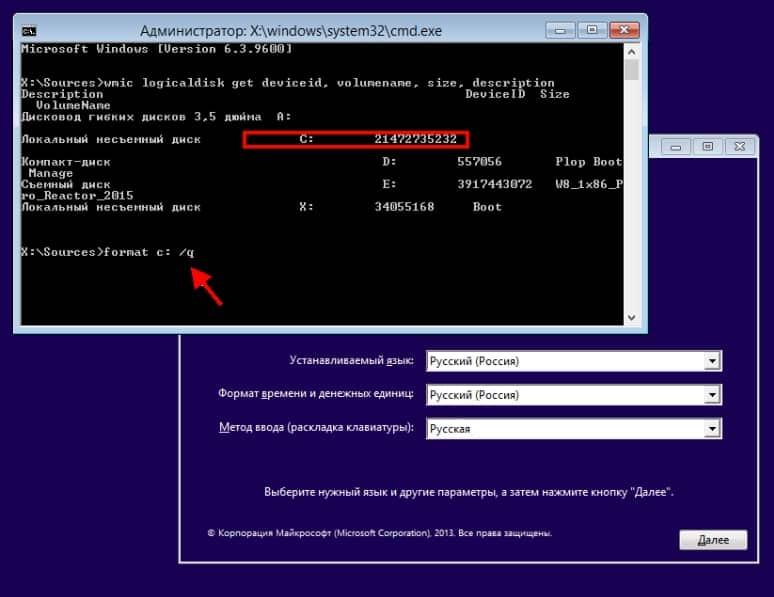This screenshot has height=597, width=774.
Task: Click the 'Русская' keyboard layout field
Action: tap(574, 428)
